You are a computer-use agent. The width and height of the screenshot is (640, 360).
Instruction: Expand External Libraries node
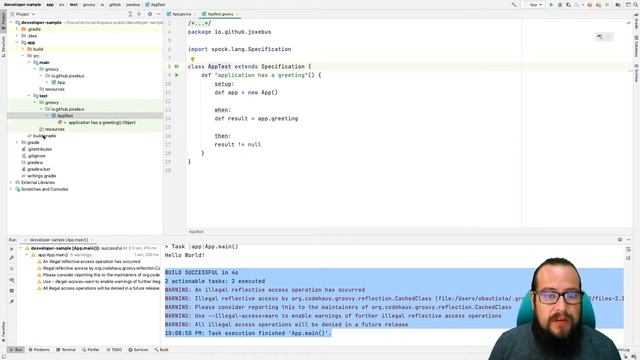pos(11,182)
